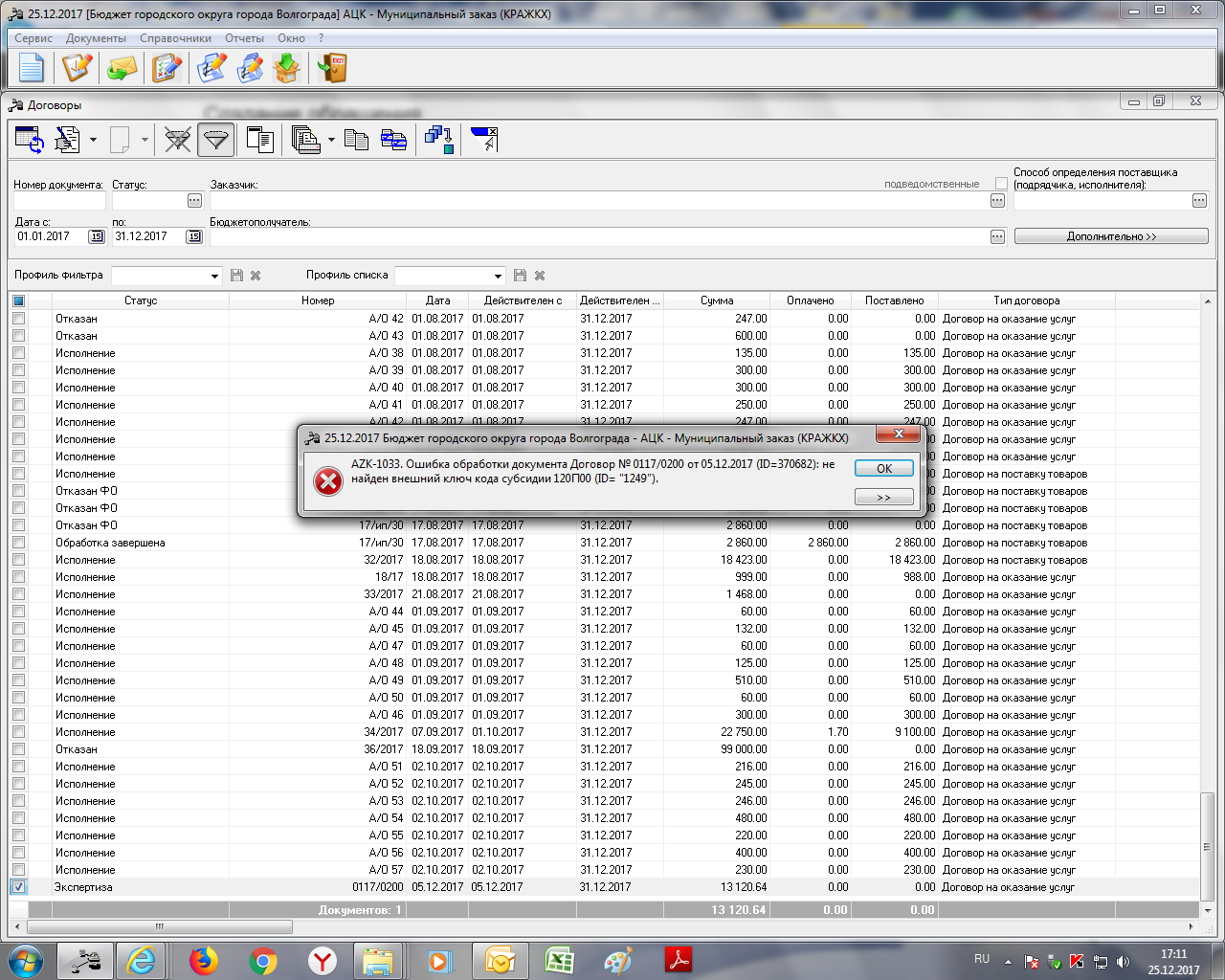Image resolution: width=1225 pixels, height=980 pixels.
Task: Open the 'Справочники' menu
Action: pos(175,38)
